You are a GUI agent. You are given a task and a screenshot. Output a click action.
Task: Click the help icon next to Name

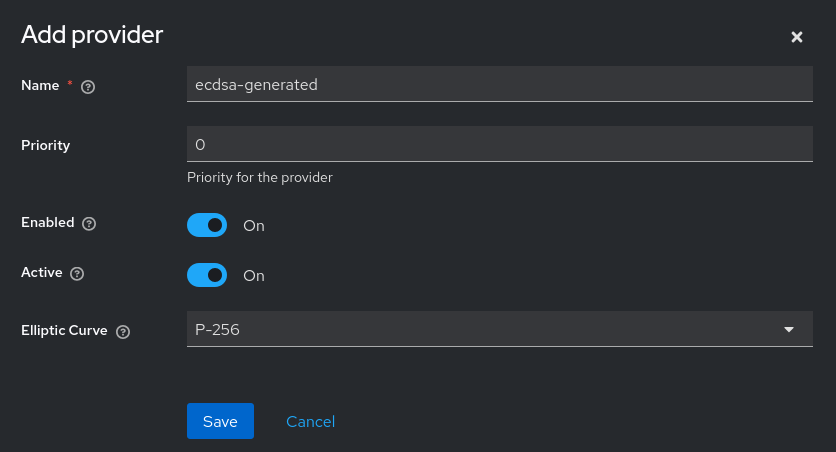(x=88, y=87)
